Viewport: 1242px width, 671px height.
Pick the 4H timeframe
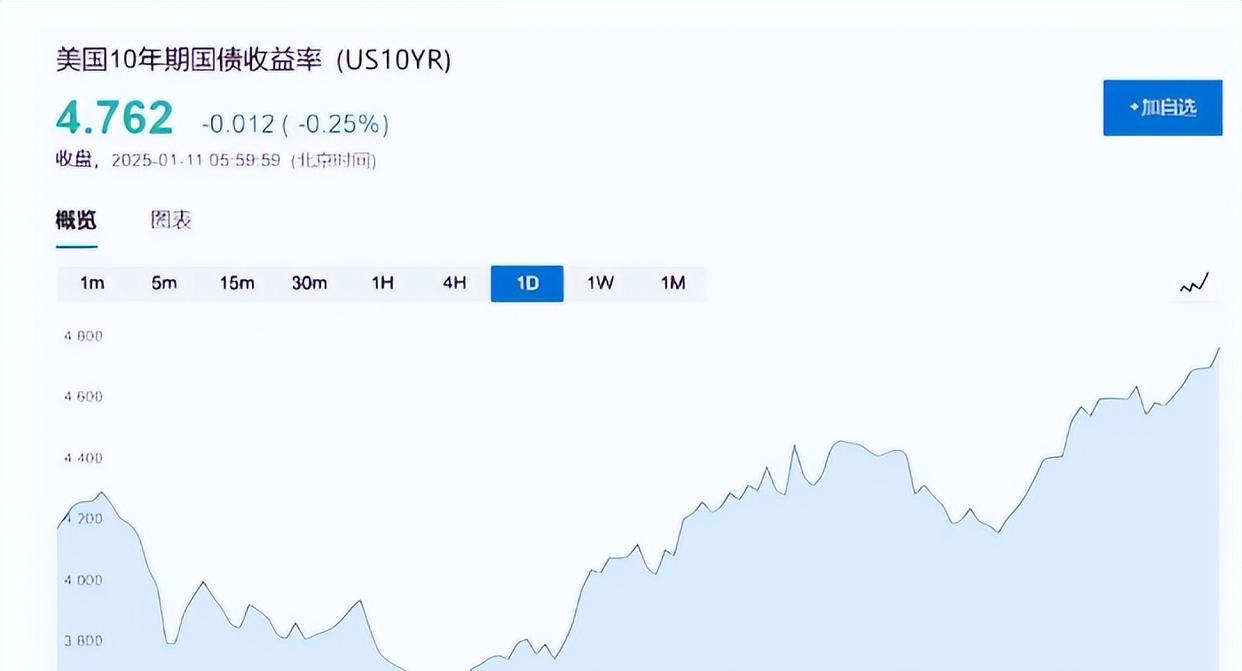(454, 283)
